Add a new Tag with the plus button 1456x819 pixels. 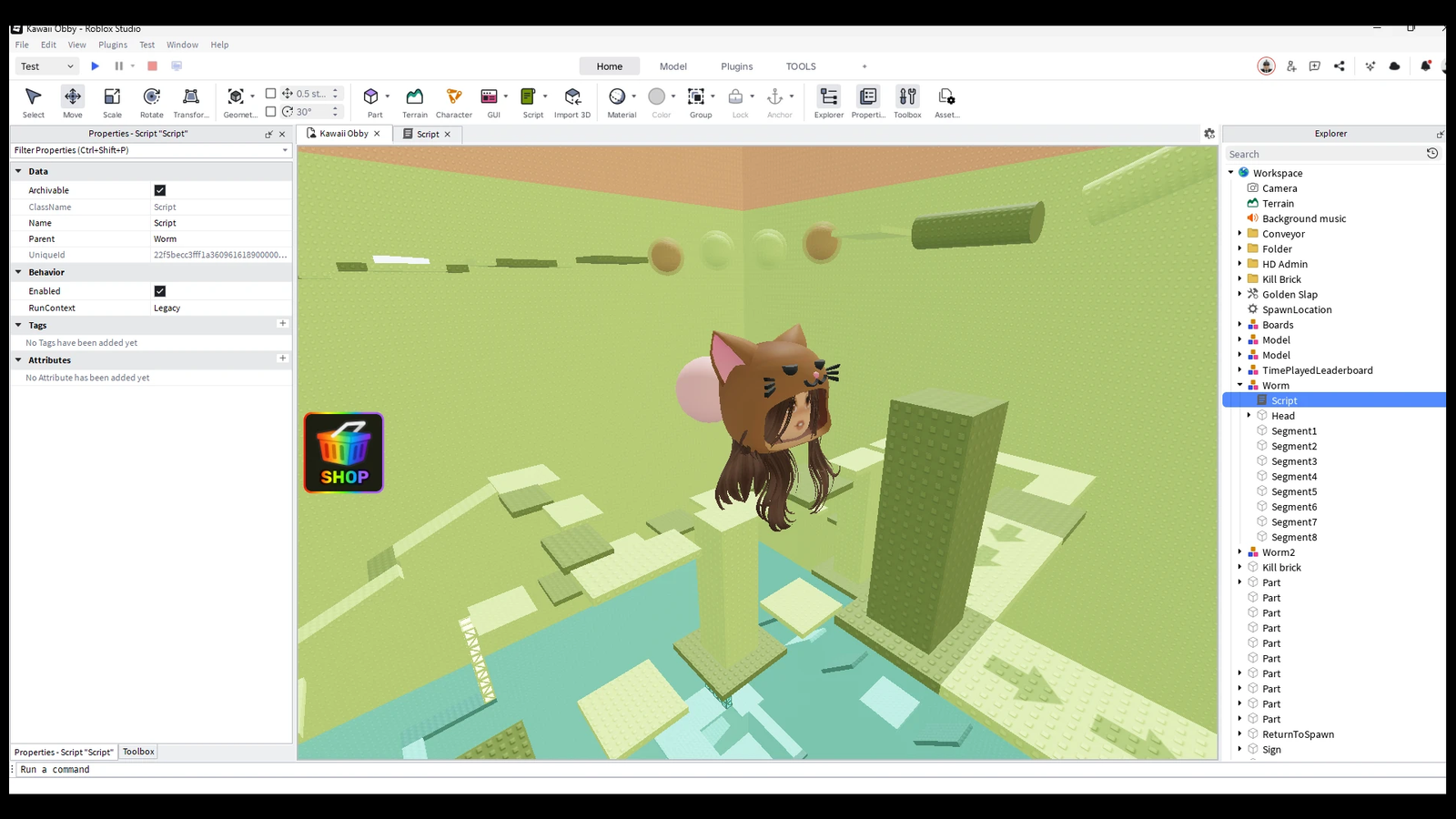[x=283, y=324]
